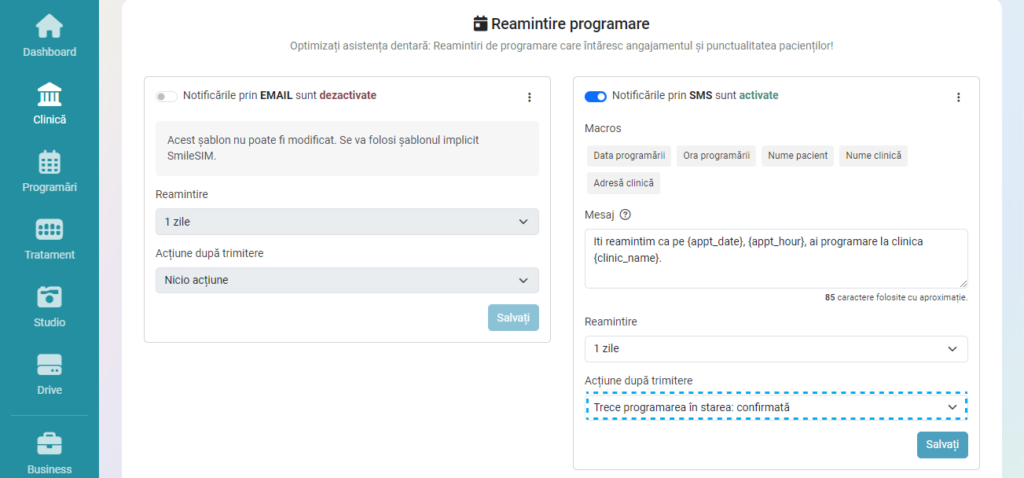The height and width of the screenshot is (478, 1024).
Task: Click the help icon next to Mesaj
Action: pyautogui.click(x=626, y=214)
